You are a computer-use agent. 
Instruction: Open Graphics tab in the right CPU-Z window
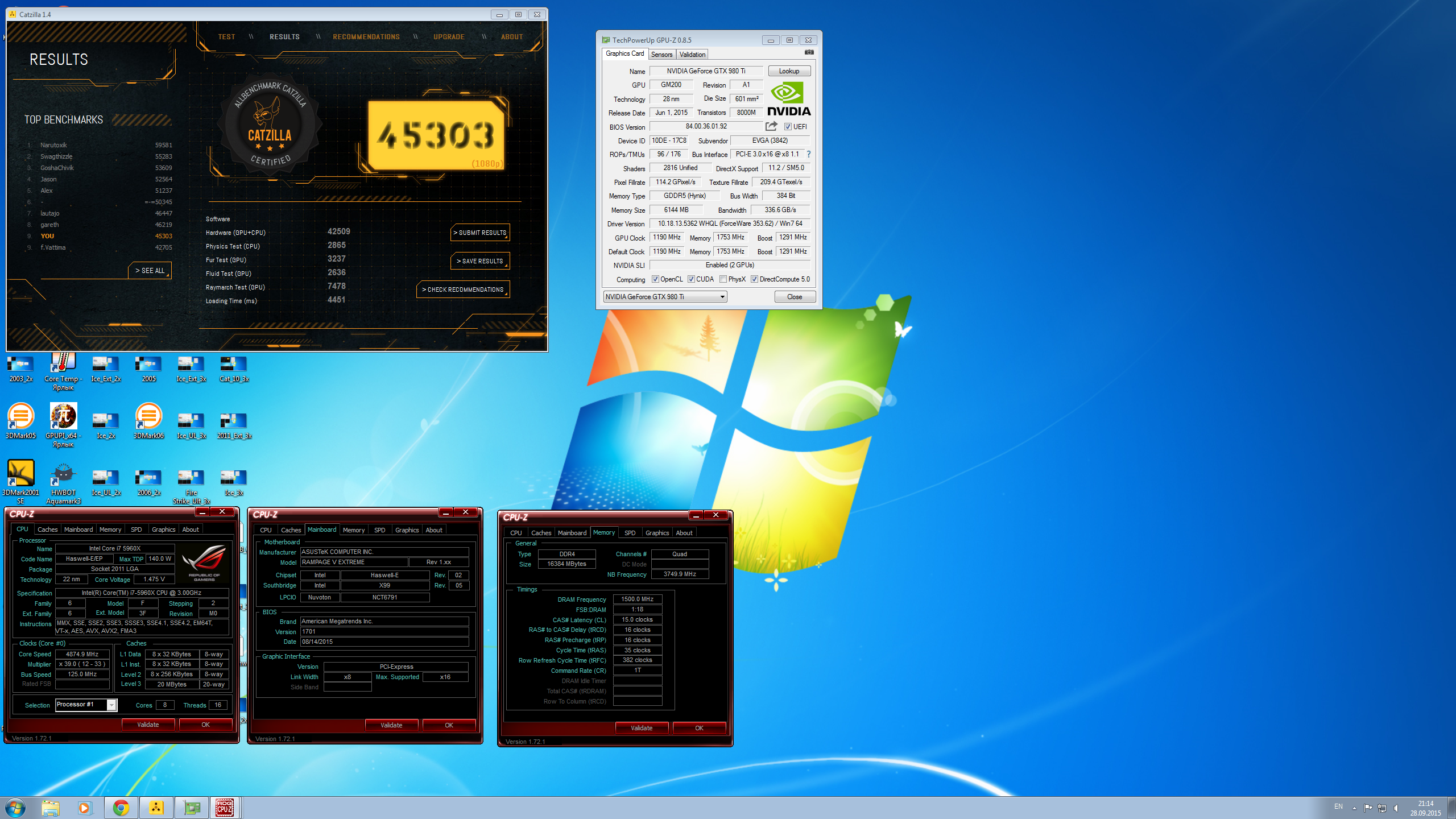coord(657,533)
